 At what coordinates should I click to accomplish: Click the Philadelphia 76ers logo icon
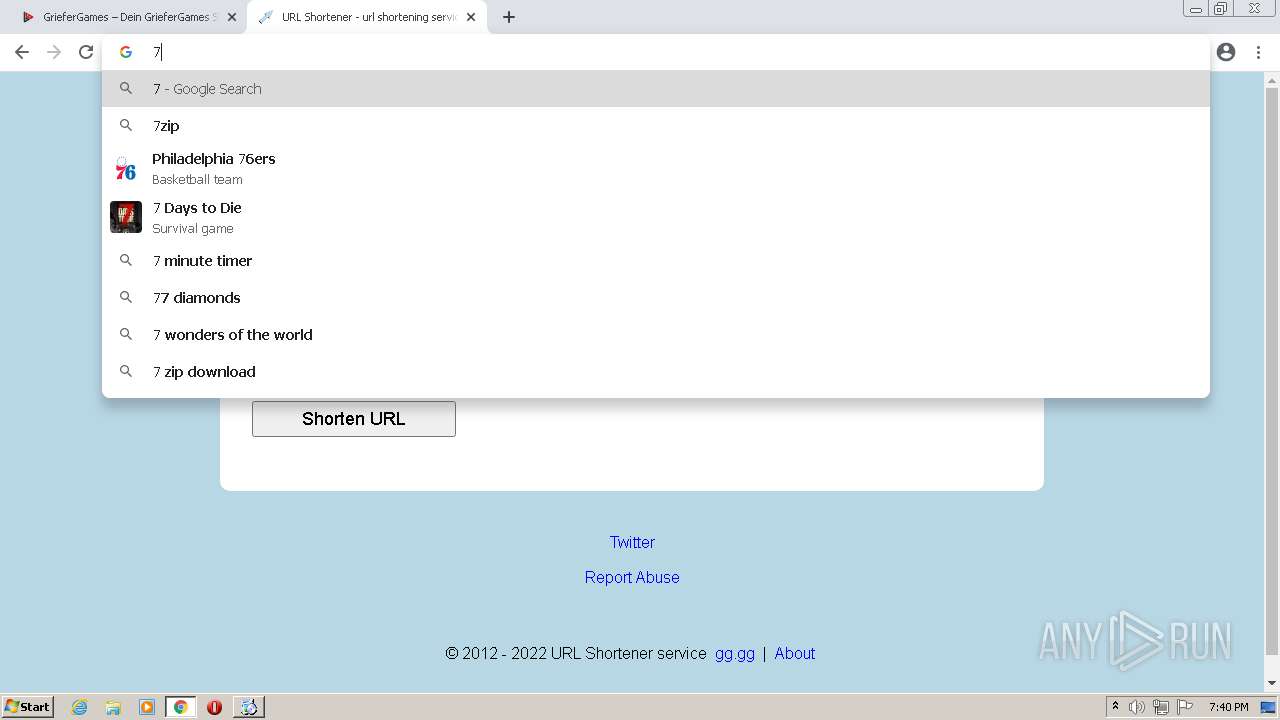click(126, 168)
